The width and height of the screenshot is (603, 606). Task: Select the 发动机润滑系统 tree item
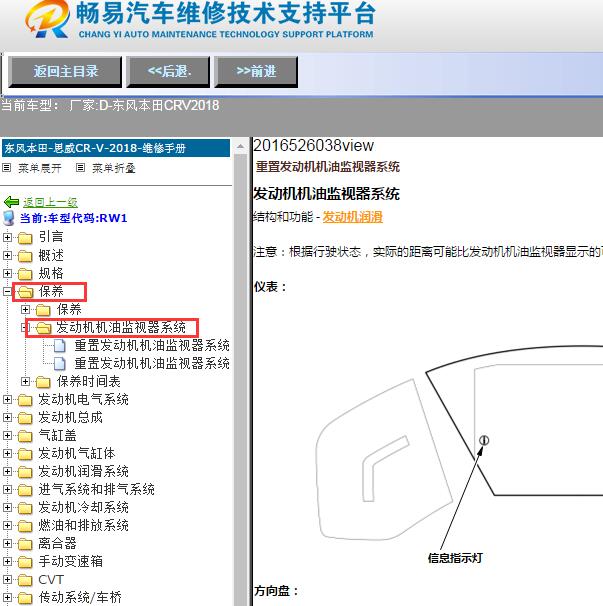[x=83, y=472]
